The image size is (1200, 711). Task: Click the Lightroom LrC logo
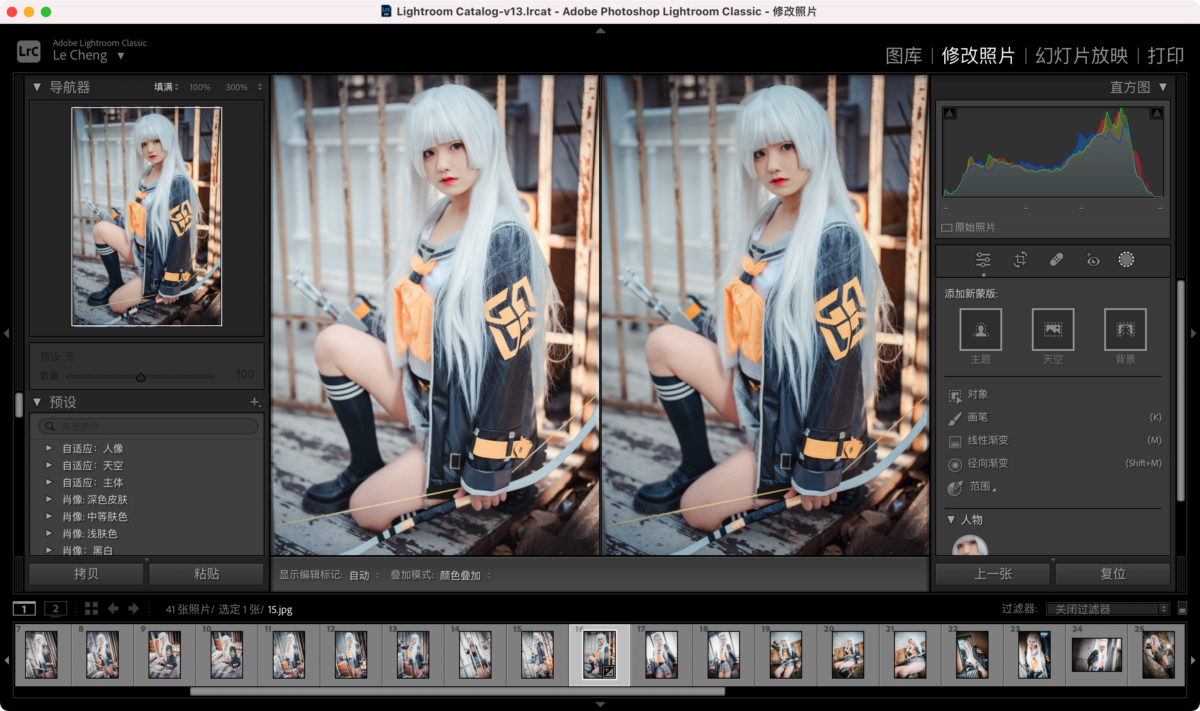[29, 50]
